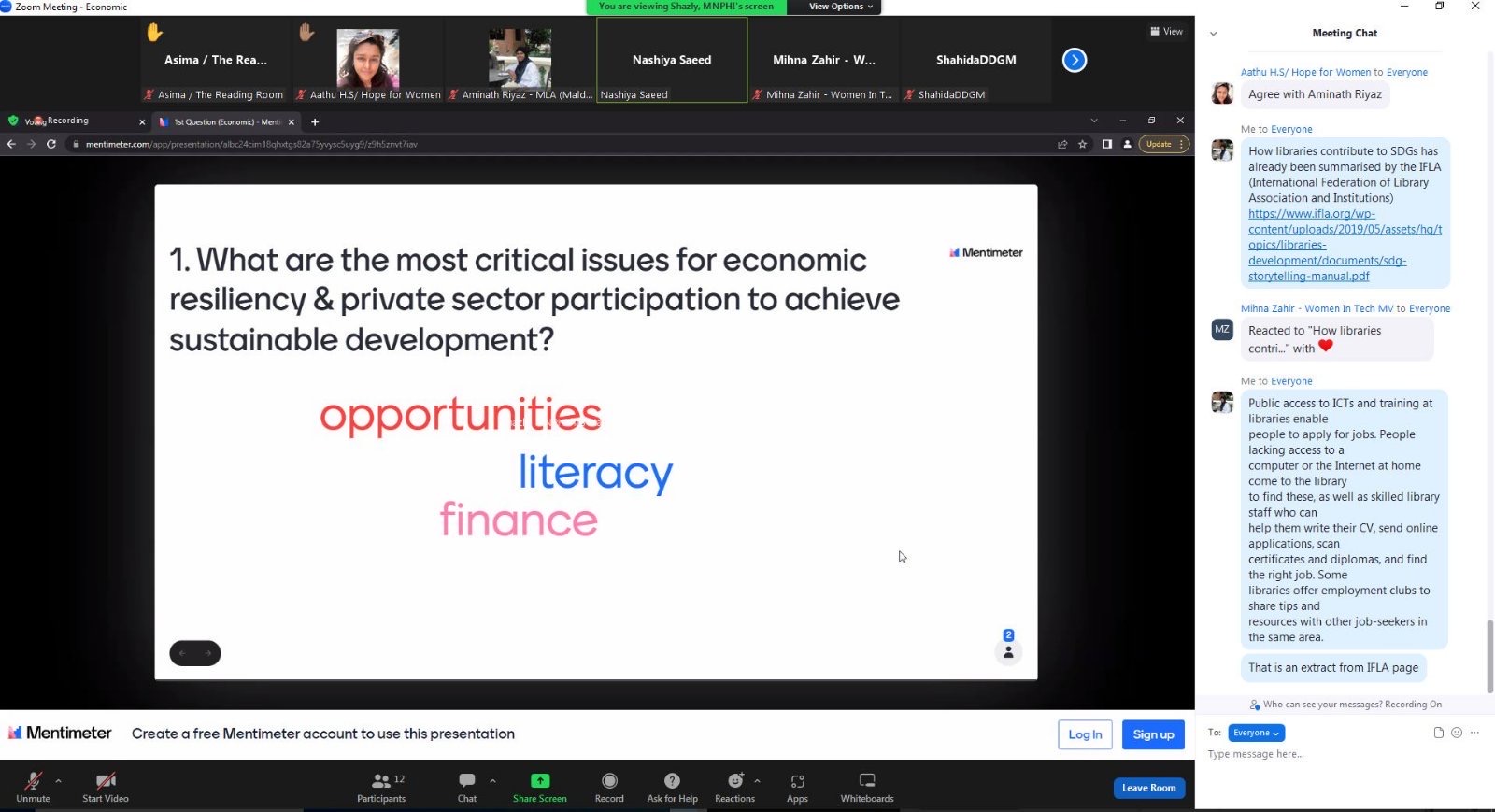Click the Chat icon in toolbar
1495x812 pixels.
467,781
